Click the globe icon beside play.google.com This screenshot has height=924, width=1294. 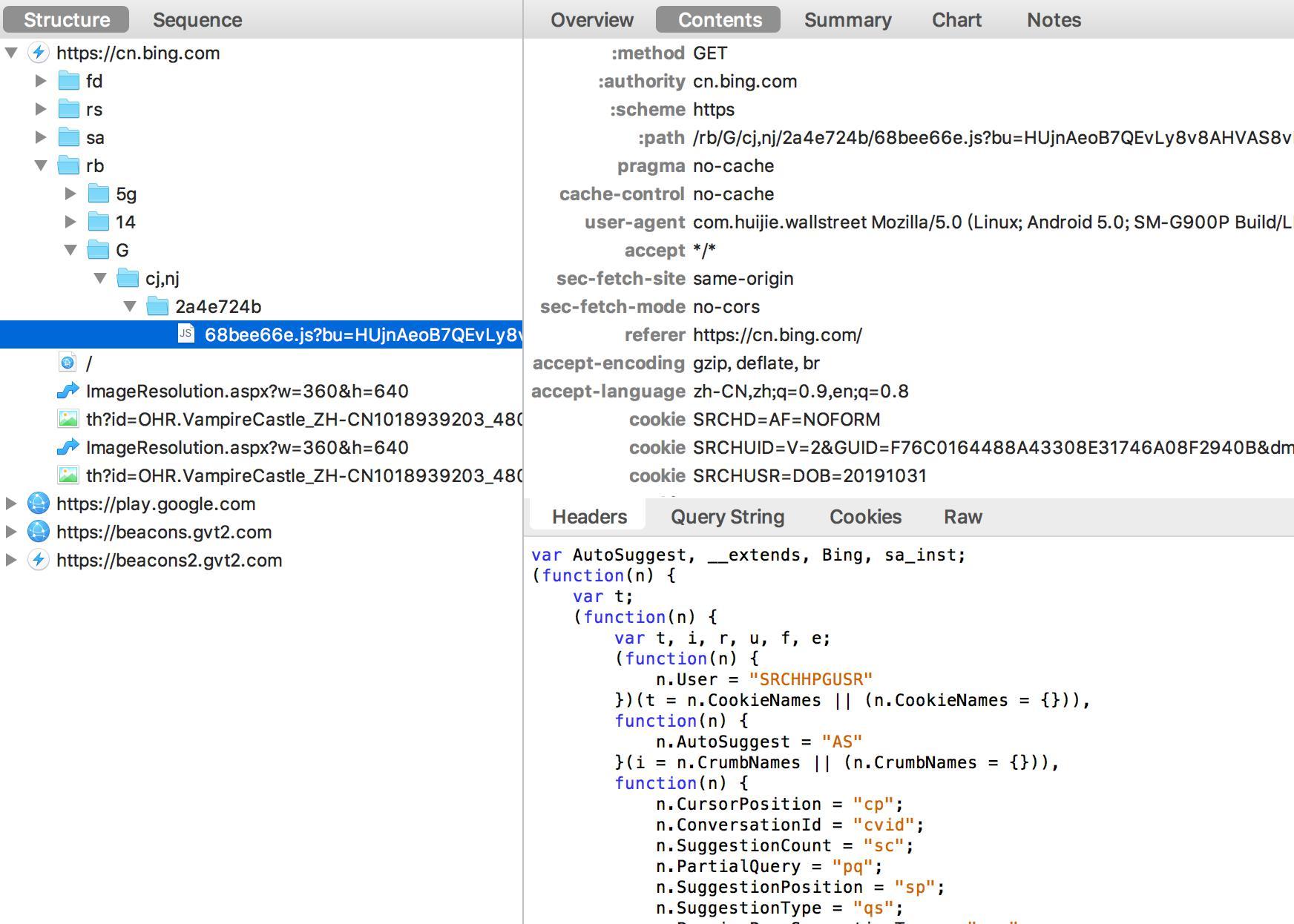39,504
